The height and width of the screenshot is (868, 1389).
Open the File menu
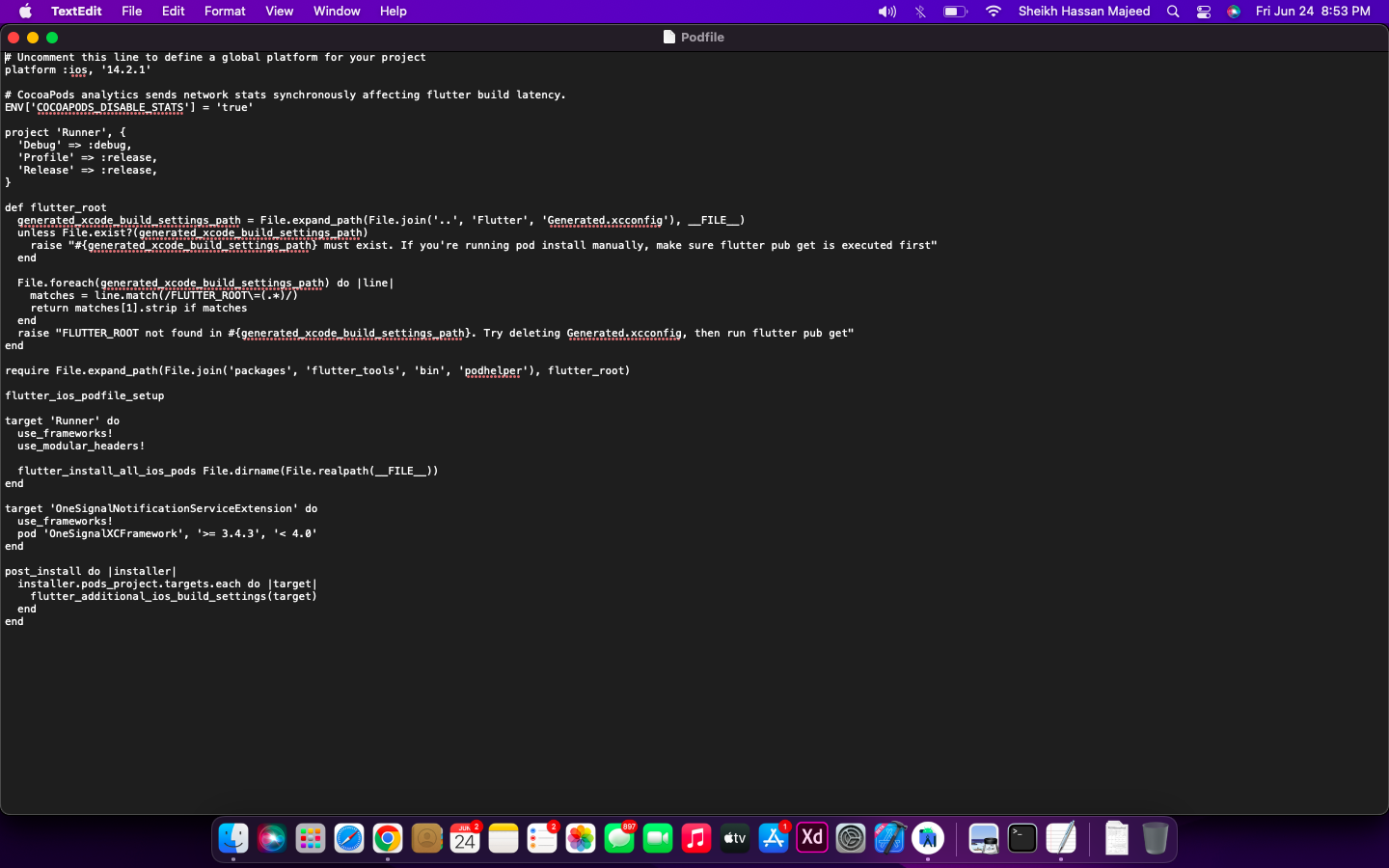pos(132,11)
